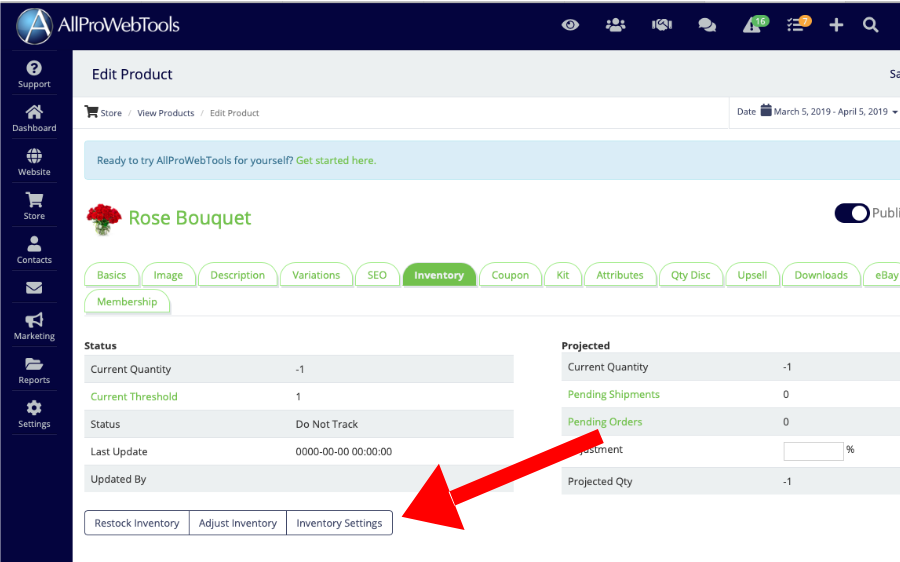Click the search magnifier icon

click(x=870, y=25)
